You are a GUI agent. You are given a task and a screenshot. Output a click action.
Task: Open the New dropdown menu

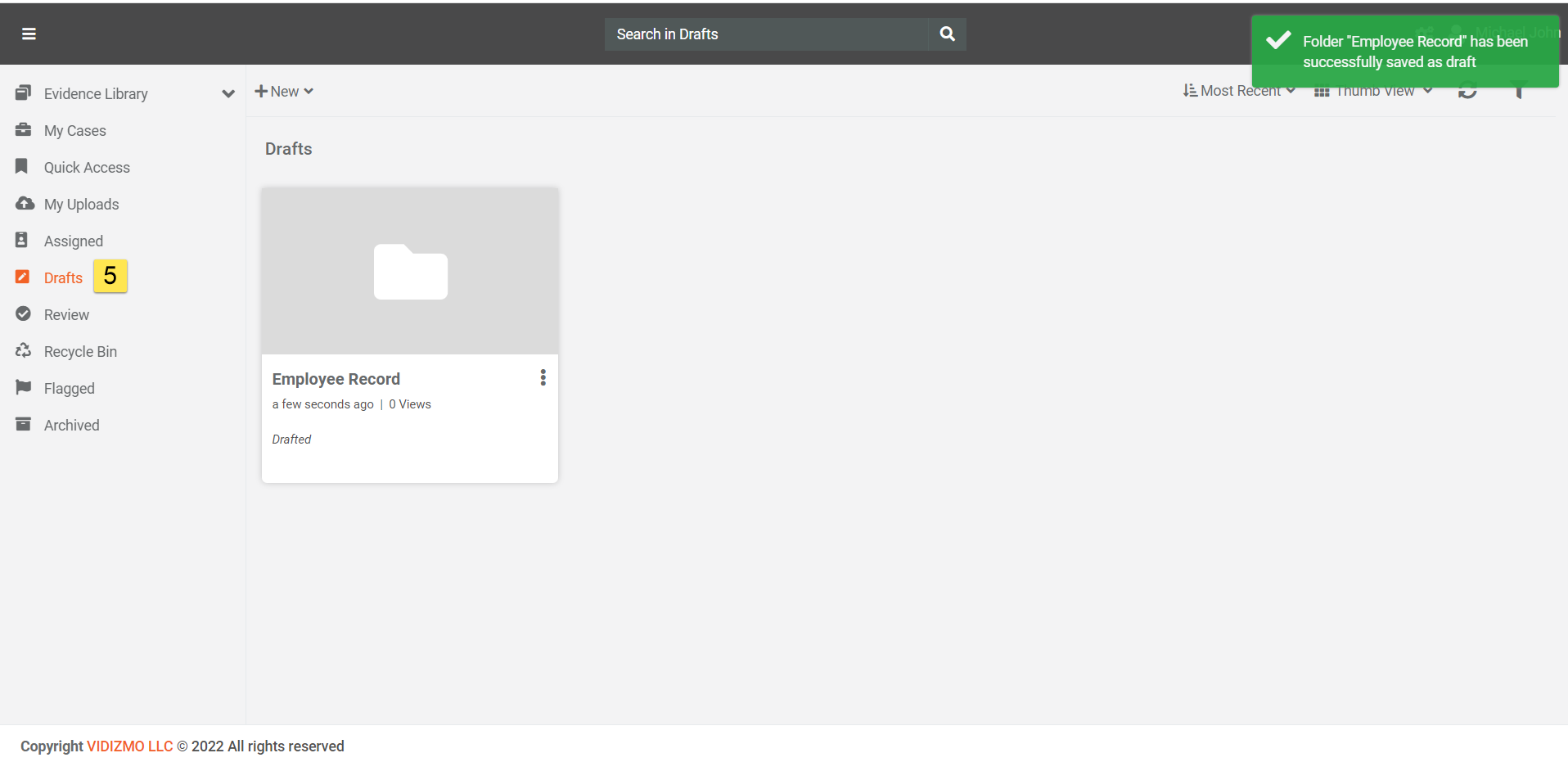point(284,92)
